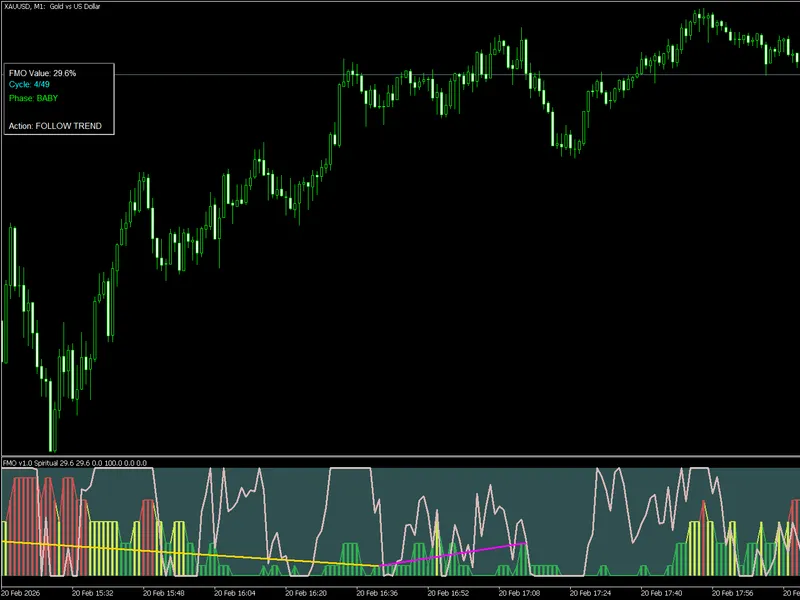Viewport: 800px width, 600px height.
Task: Select the magenta ascending trendline in the indicator
Action: tap(454, 554)
